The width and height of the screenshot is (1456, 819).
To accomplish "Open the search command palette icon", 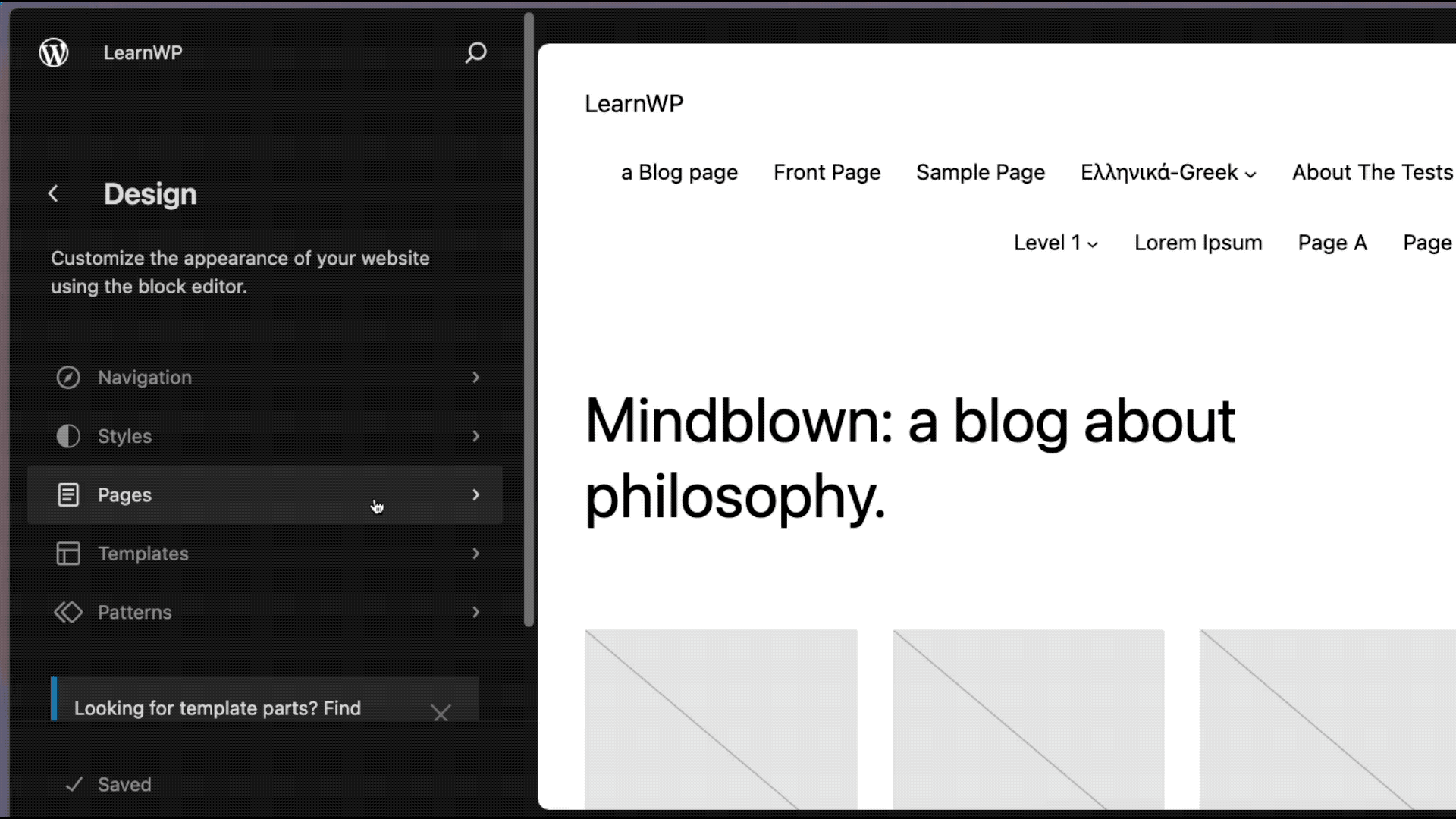I will (x=475, y=52).
